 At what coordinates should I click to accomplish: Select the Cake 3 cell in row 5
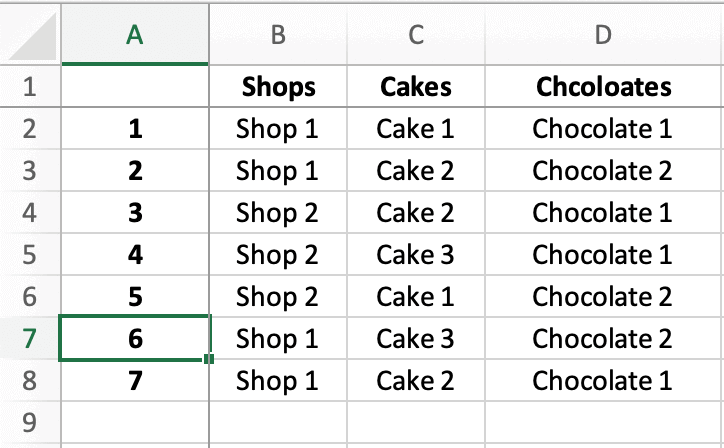point(415,255)
